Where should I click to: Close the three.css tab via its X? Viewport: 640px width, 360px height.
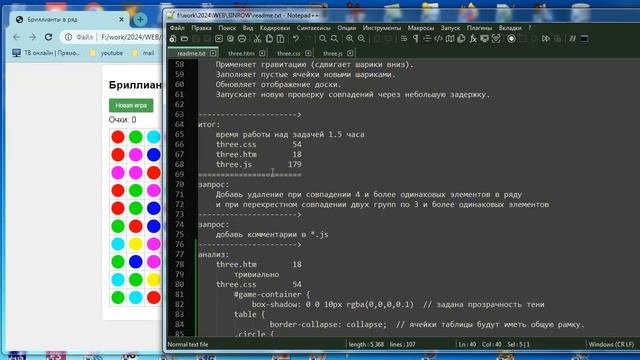tap(308, 53)
